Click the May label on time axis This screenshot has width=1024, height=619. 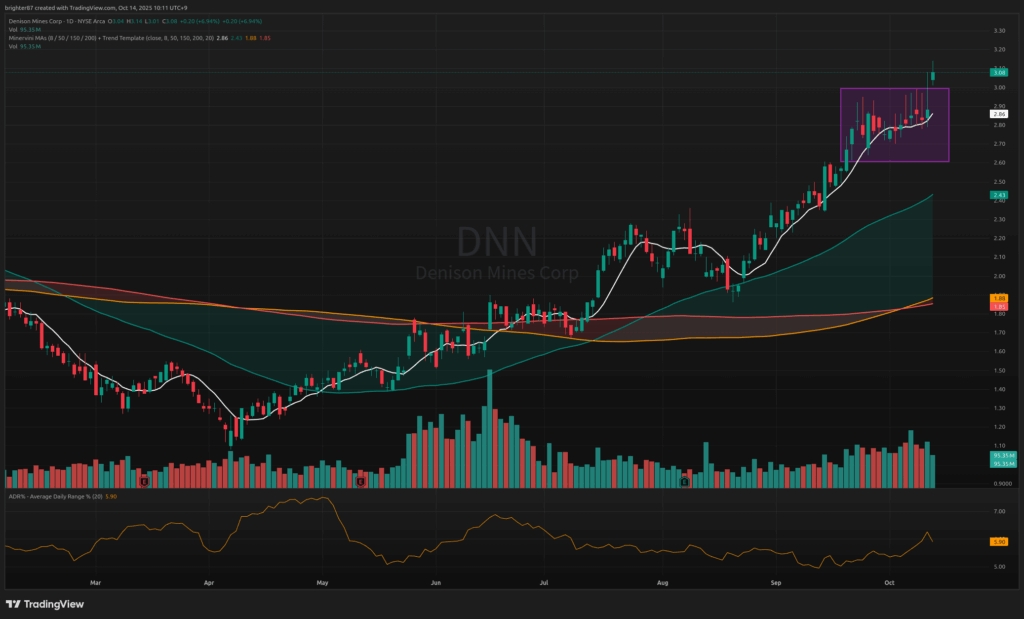(x=322, y=579)
